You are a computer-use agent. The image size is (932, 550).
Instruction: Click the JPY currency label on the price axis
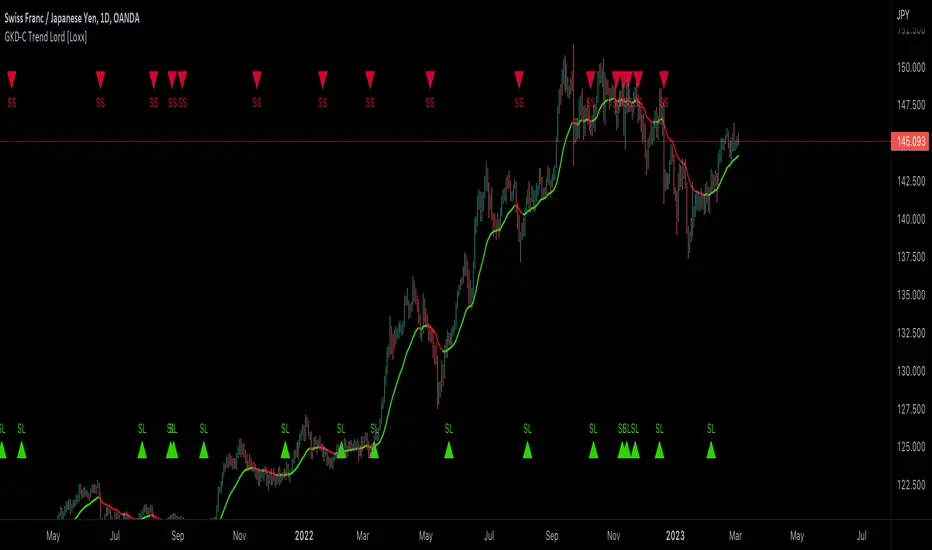pos(903,15)
